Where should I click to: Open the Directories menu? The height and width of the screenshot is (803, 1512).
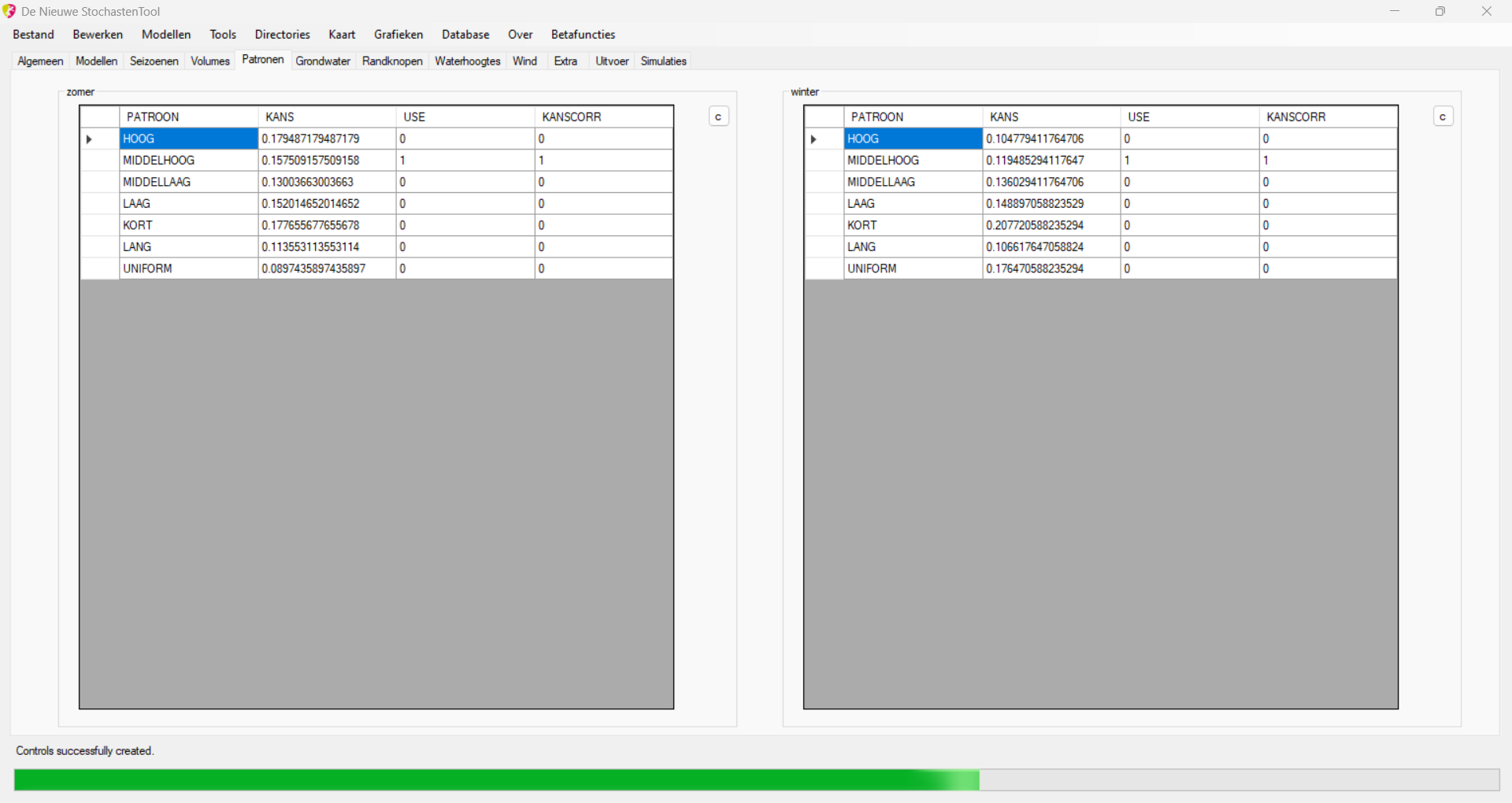click(x=283, y=35)
